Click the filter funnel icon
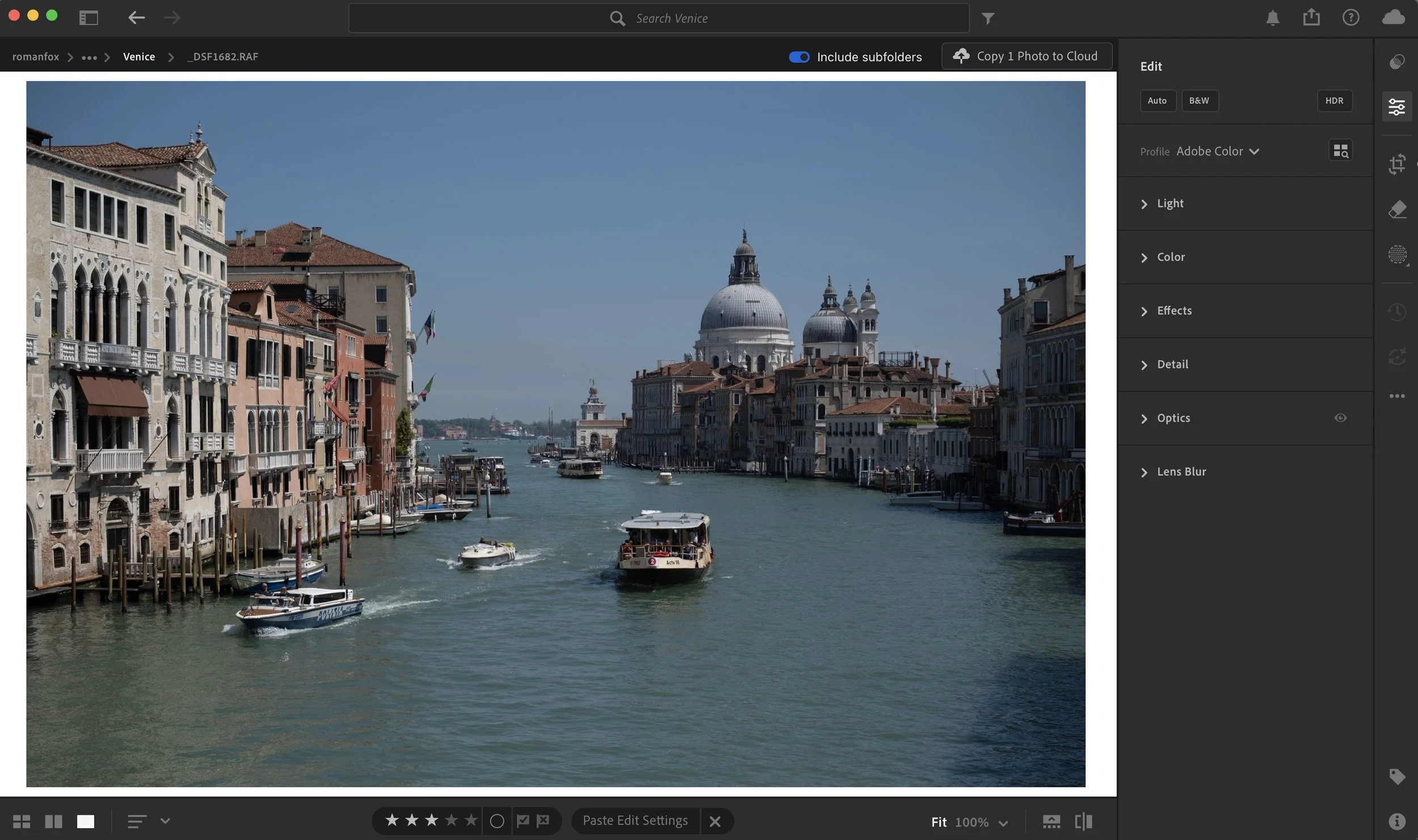Image resolution: width=1418 pixels, height=840 pixels. [x=987, y=19]
